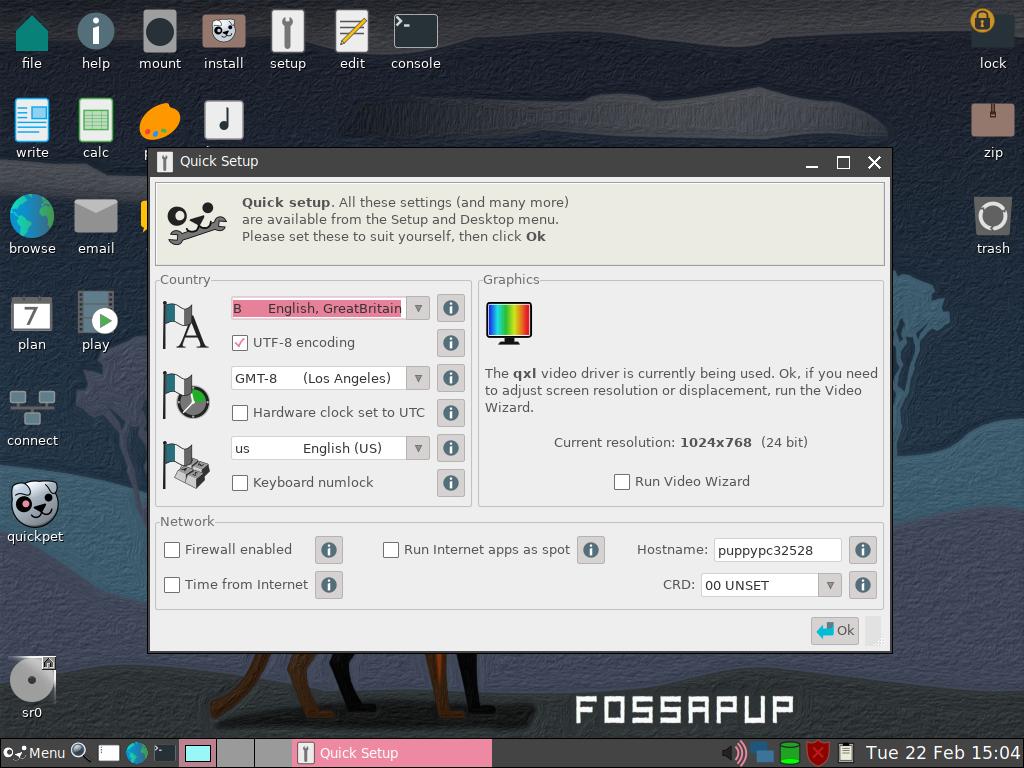Check Time from Internet
Viewport: 1024px width, 768px height.
(172, 584)
